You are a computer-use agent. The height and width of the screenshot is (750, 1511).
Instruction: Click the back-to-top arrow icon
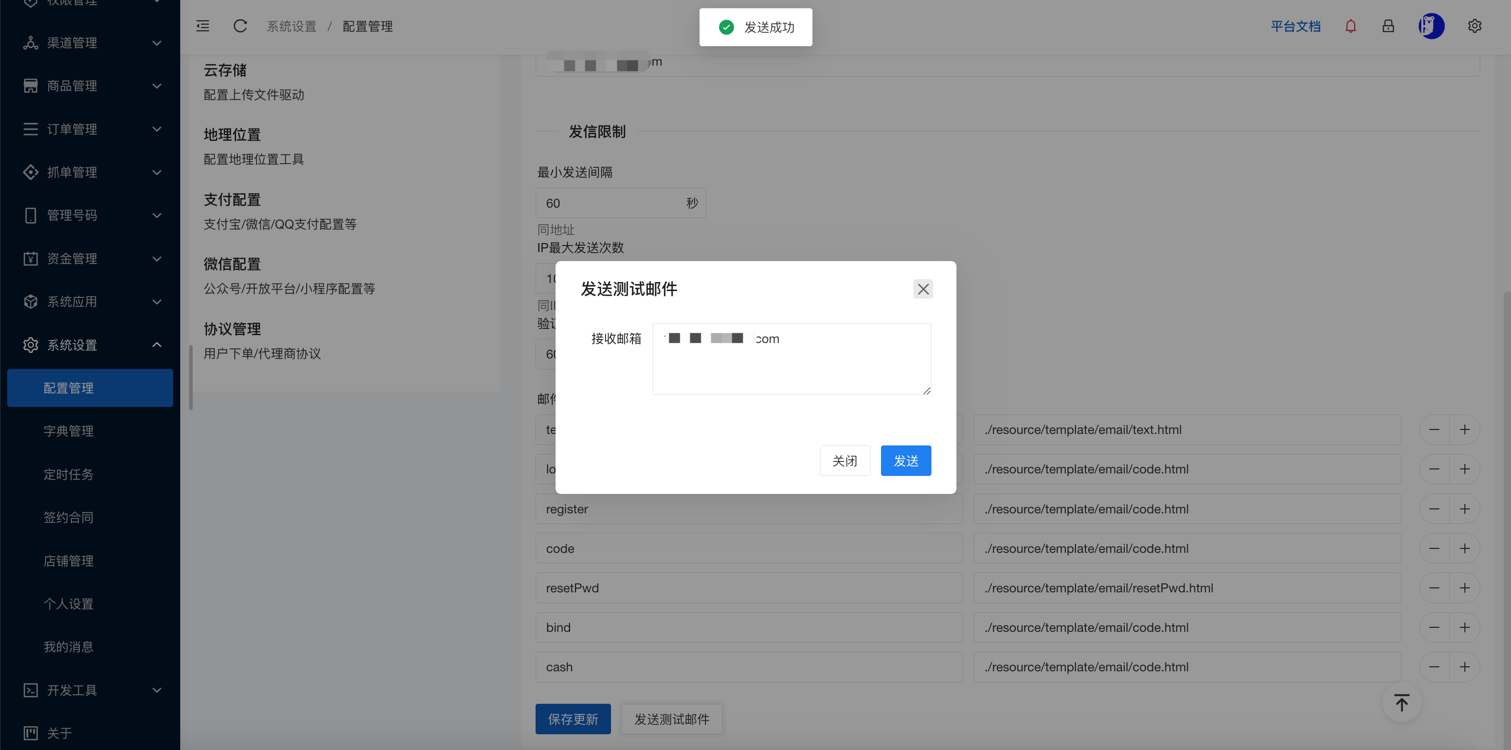pyautogui.click(x=1401, y=703)
